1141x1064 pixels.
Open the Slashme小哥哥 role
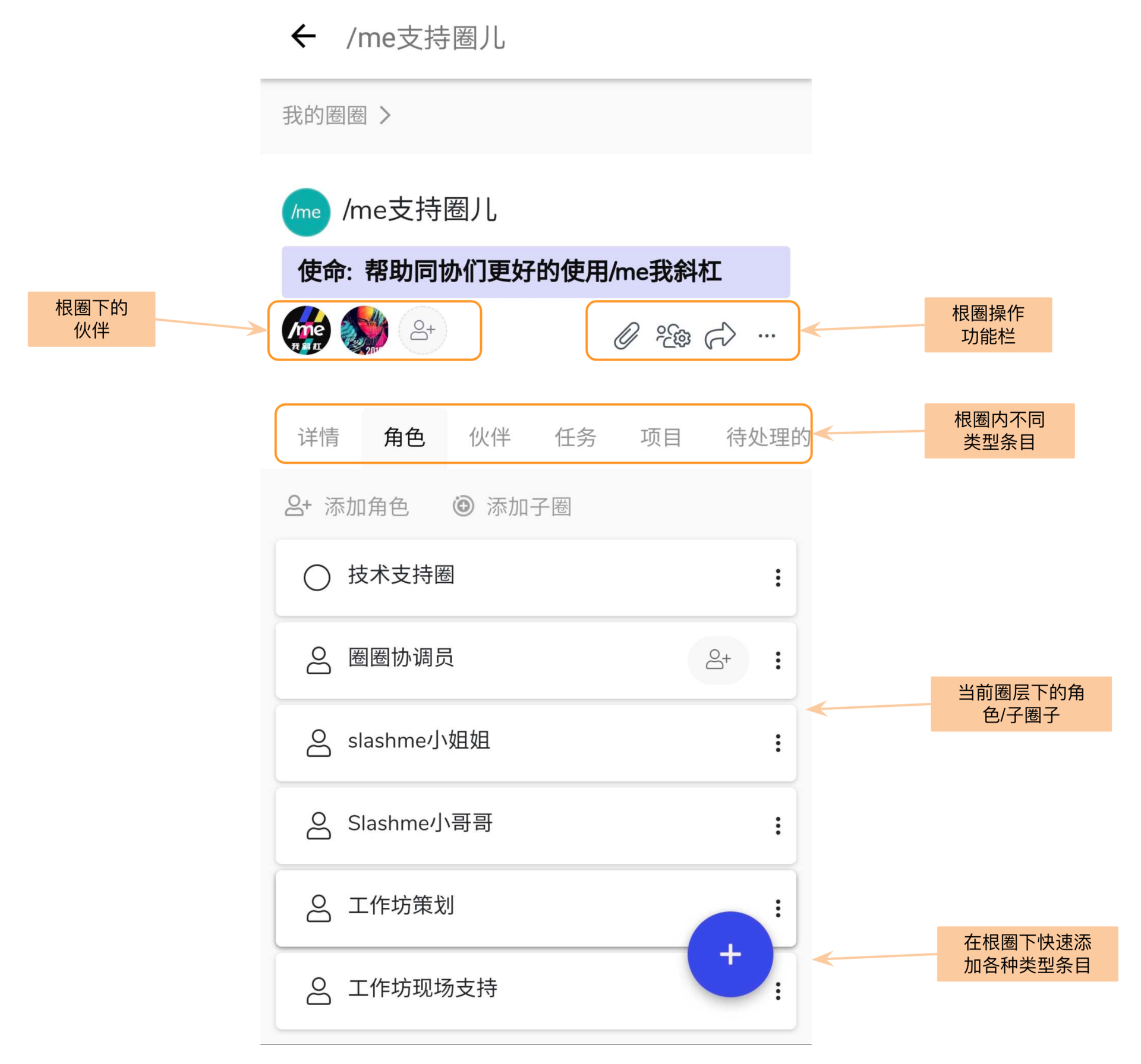point(535,825)
